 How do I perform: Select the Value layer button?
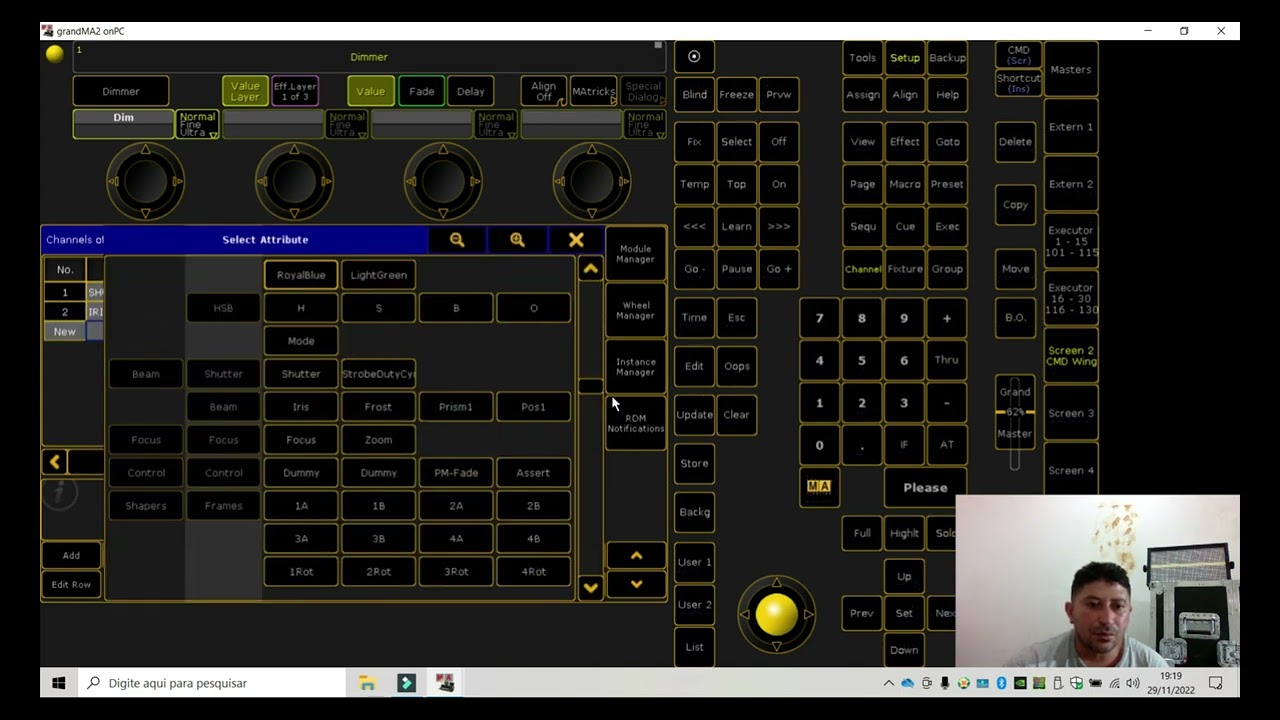(x=370, y=91)
